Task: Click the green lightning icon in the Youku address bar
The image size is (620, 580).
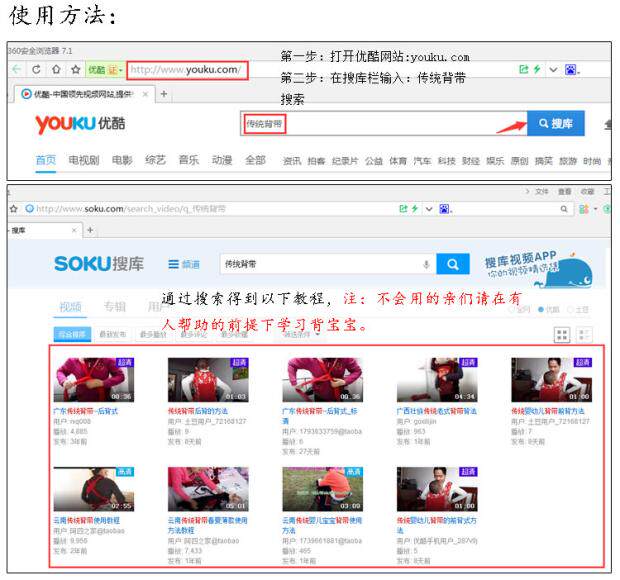Action: point(537,70)
